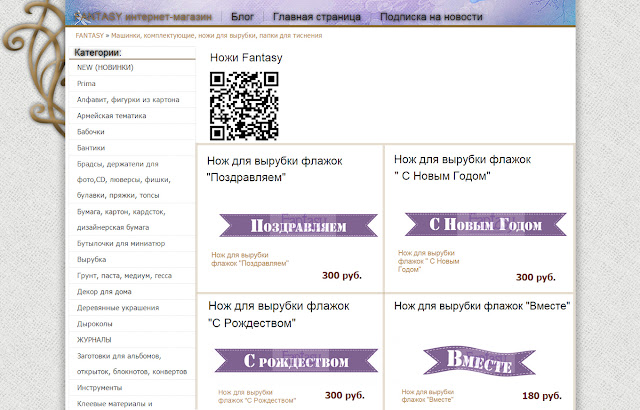Open product title флажок "С Рождеством"
This screenshot has height=410, width=640.
pyautogui.click(x=279, y=314)
